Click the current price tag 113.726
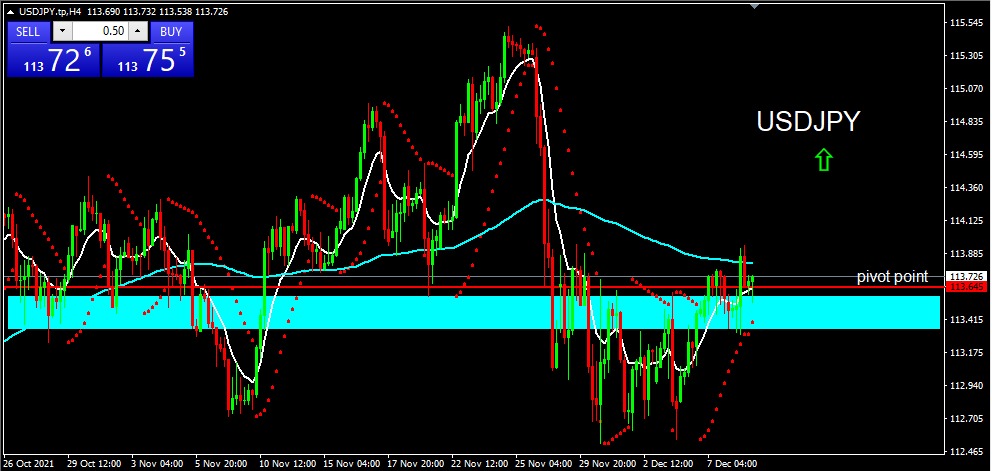 click(x=967, y=277)
